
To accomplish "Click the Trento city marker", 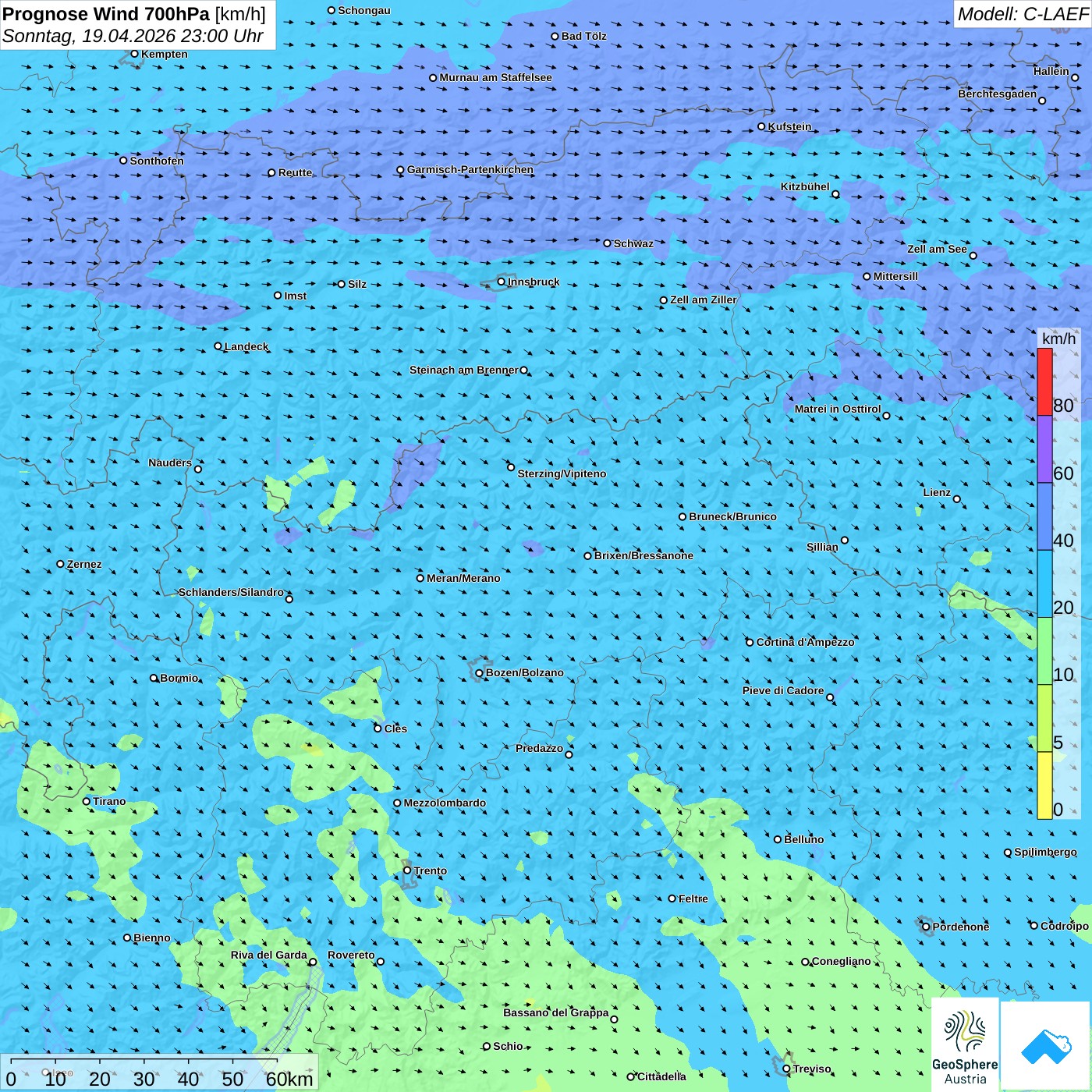I will (407, 870).
